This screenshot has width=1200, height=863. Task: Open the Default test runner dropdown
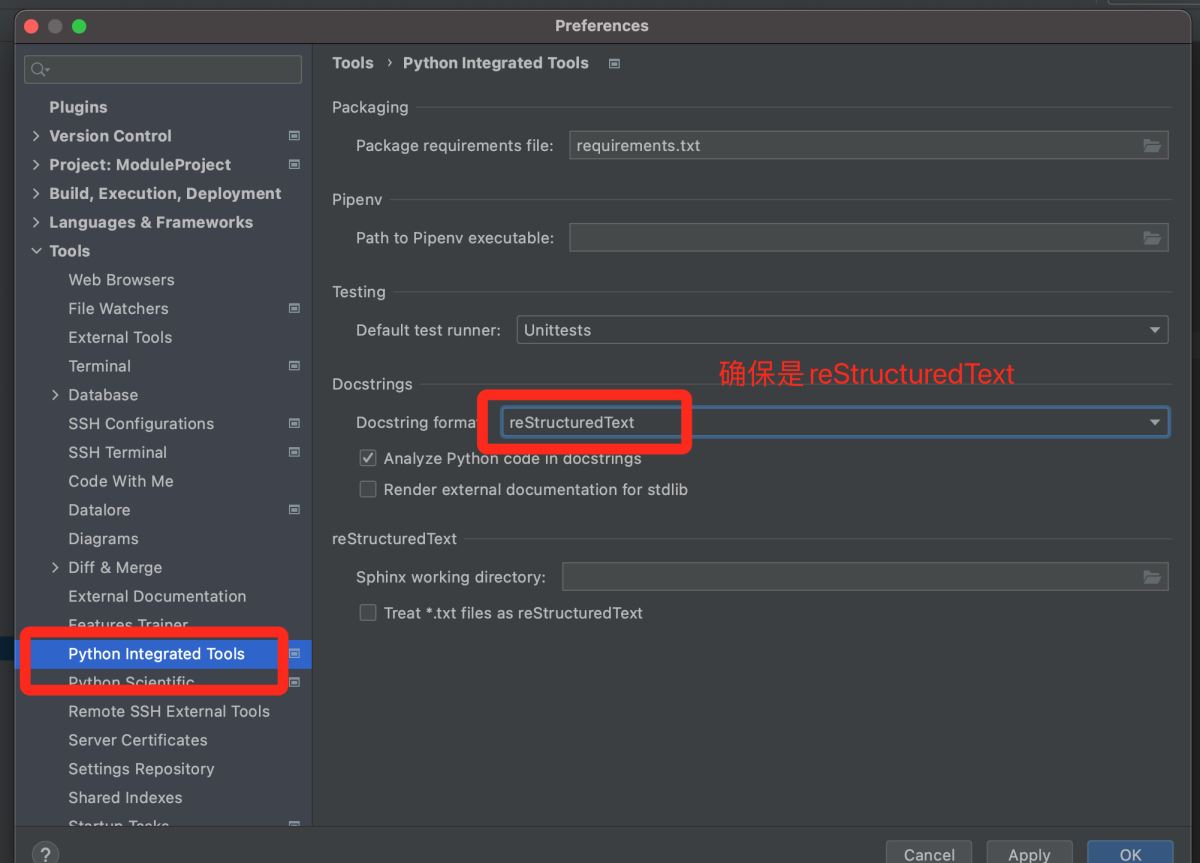click(1155, 330)
